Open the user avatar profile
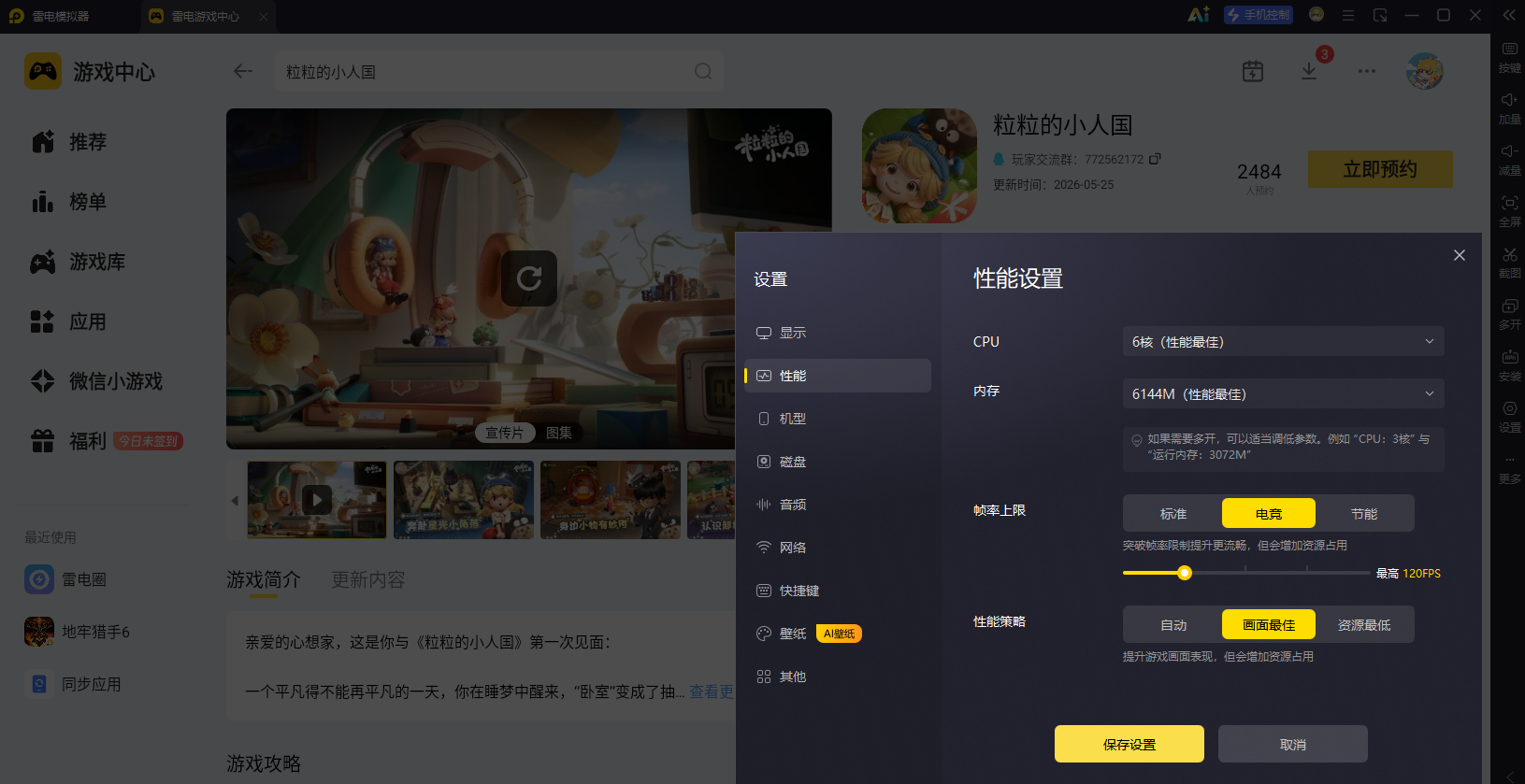The image size is (1525, 784). [1425, 71]
